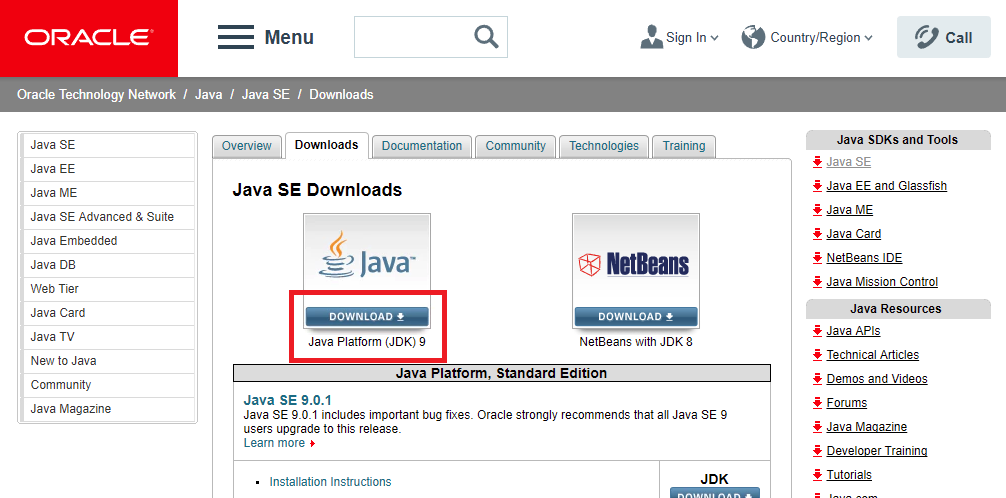The image size is (1006, 498).
Task: Click red download arrow beside Forums
Action: 817,403
